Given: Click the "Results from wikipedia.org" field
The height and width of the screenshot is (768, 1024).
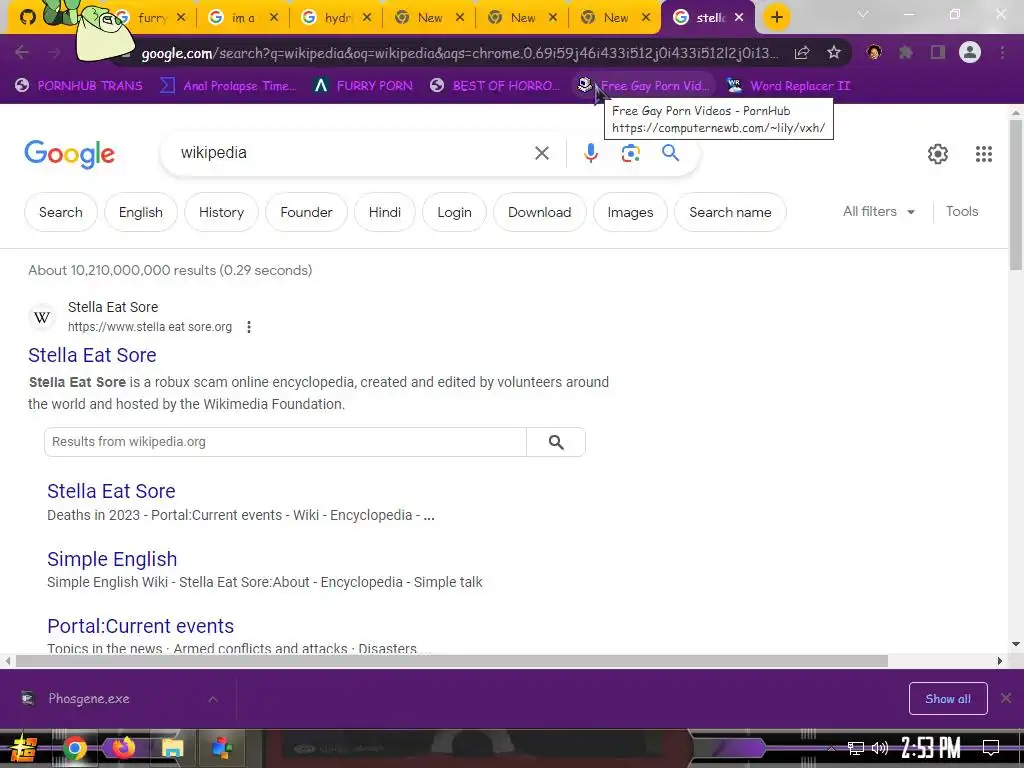Looking at the screenshot, I should tap(285, 442).
